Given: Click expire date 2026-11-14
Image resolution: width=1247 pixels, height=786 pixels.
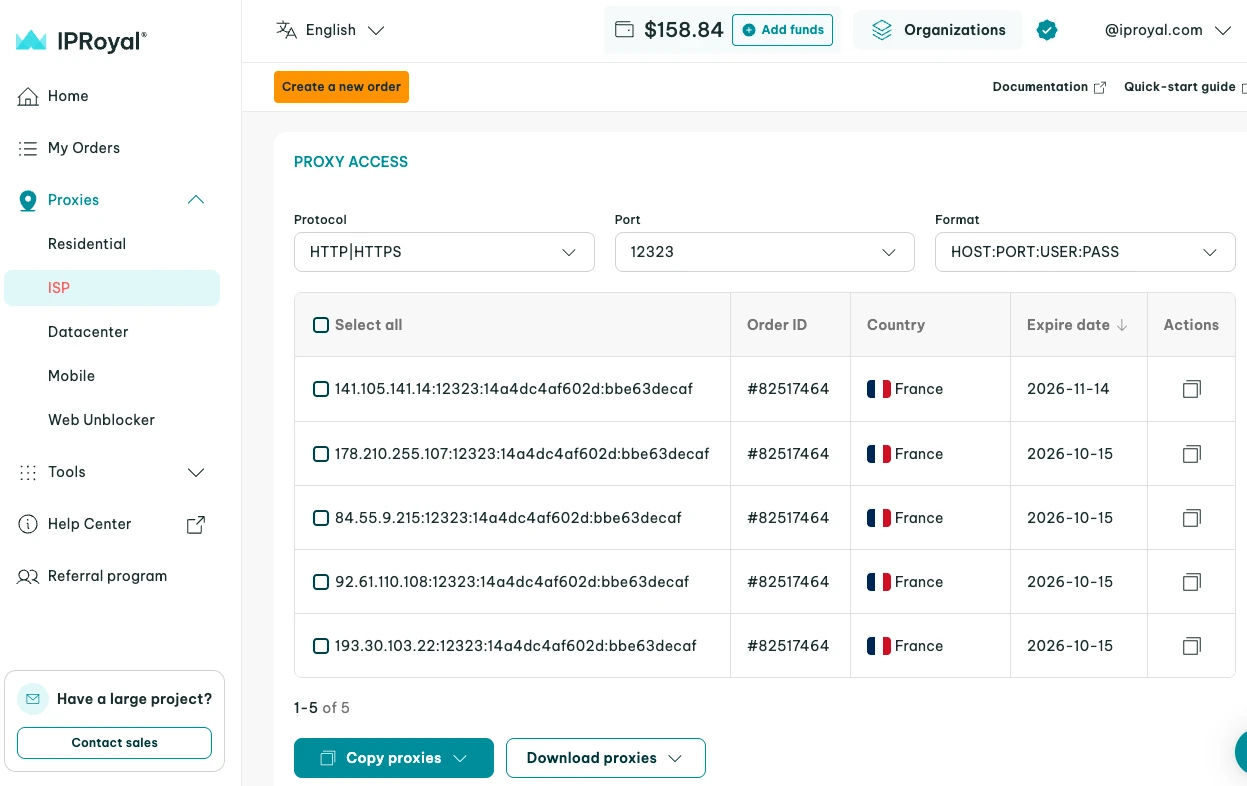Looking at the screenshot, I should (x=1068, y=389).
